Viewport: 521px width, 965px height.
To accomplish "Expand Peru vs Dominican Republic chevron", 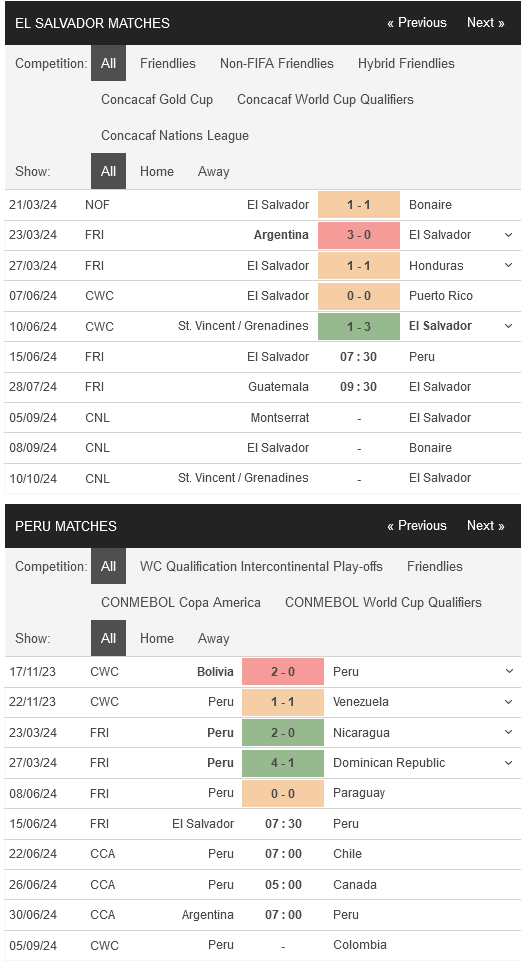I will coord(508,763).
